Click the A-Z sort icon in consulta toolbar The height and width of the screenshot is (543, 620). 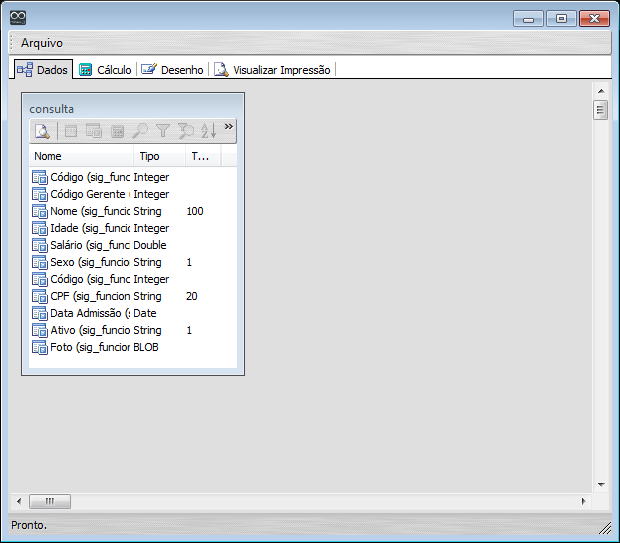click(x=208, y=131)
